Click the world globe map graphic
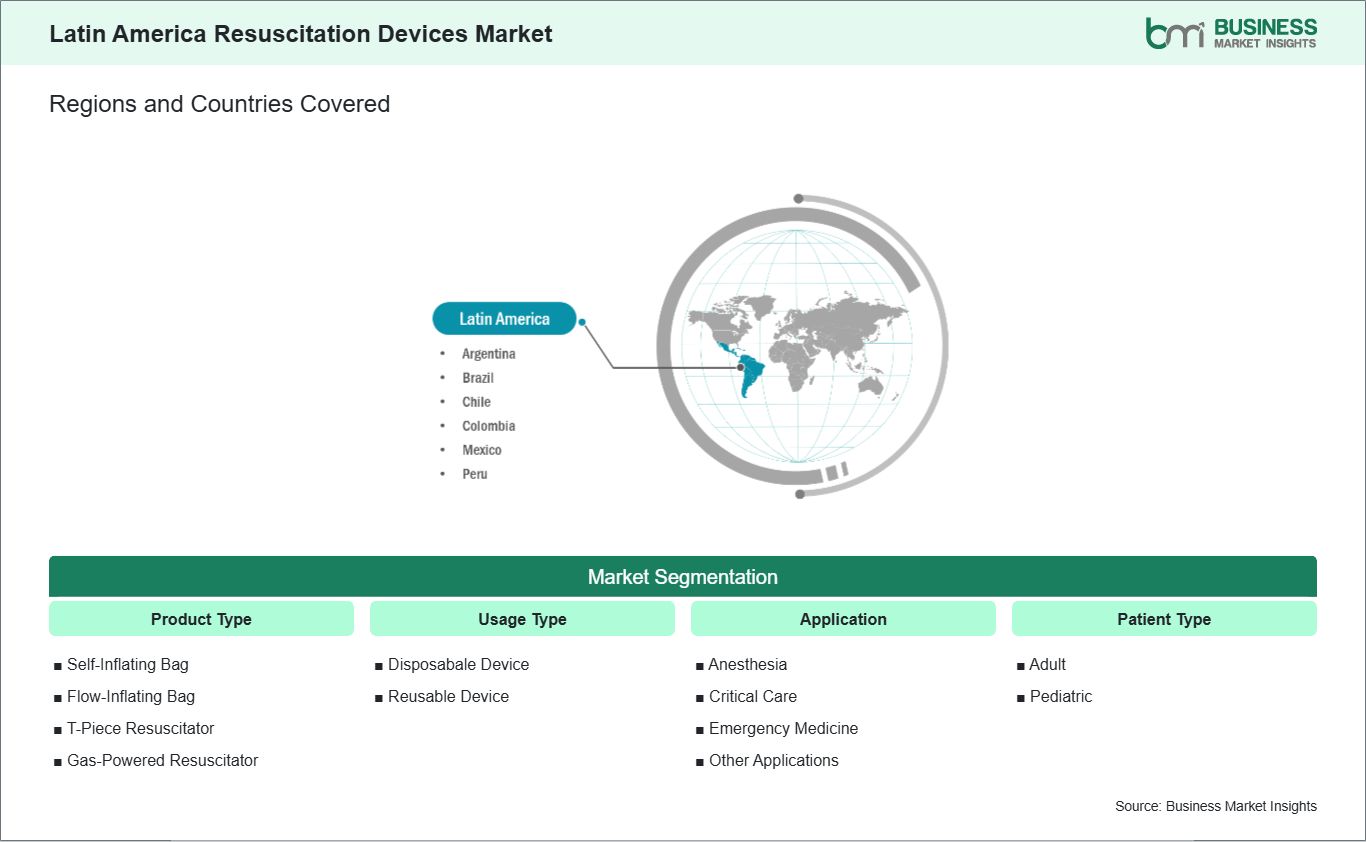 click(x=801, y=346)
